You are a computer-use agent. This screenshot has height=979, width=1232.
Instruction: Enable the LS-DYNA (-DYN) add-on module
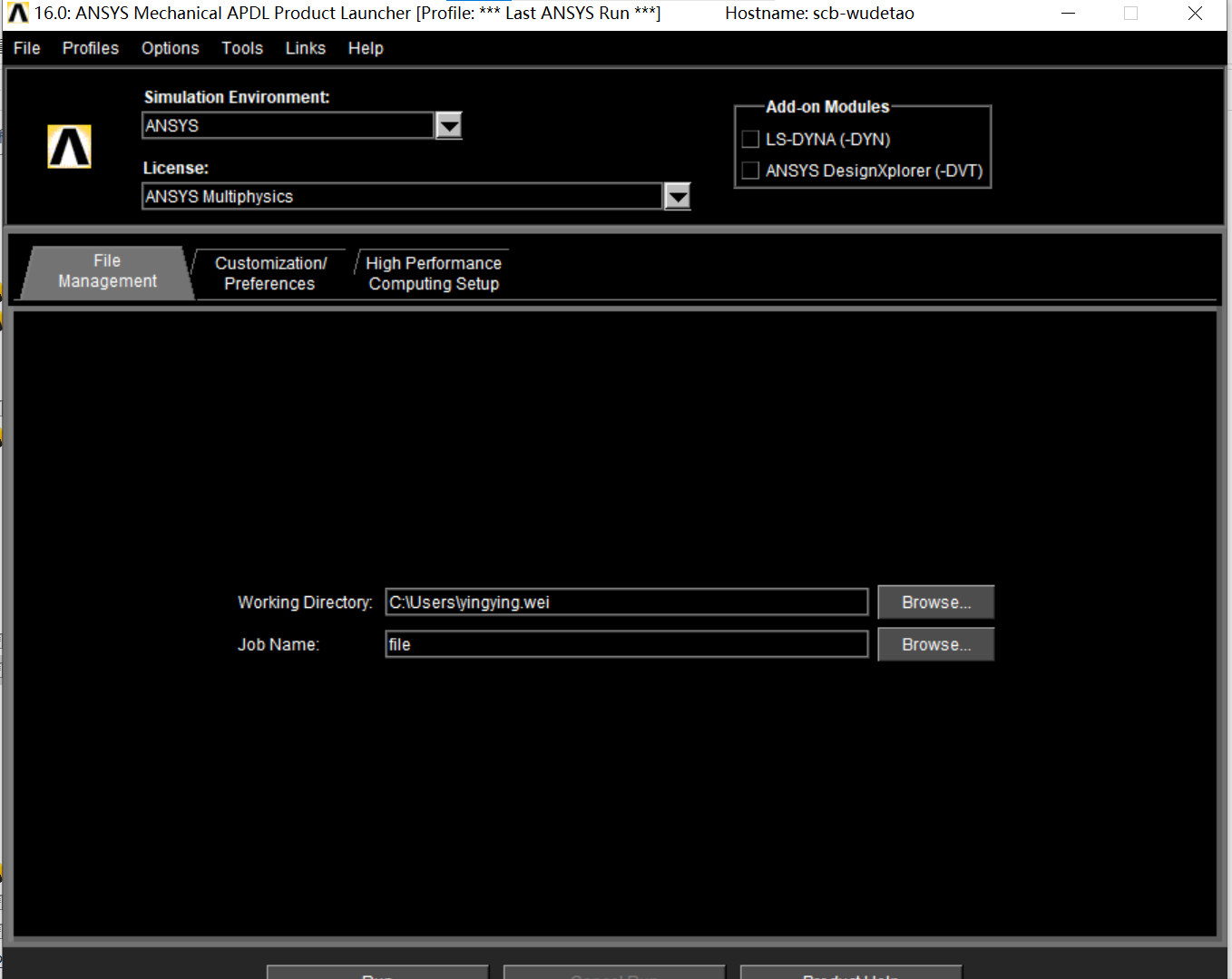click(x=749, y=139)
